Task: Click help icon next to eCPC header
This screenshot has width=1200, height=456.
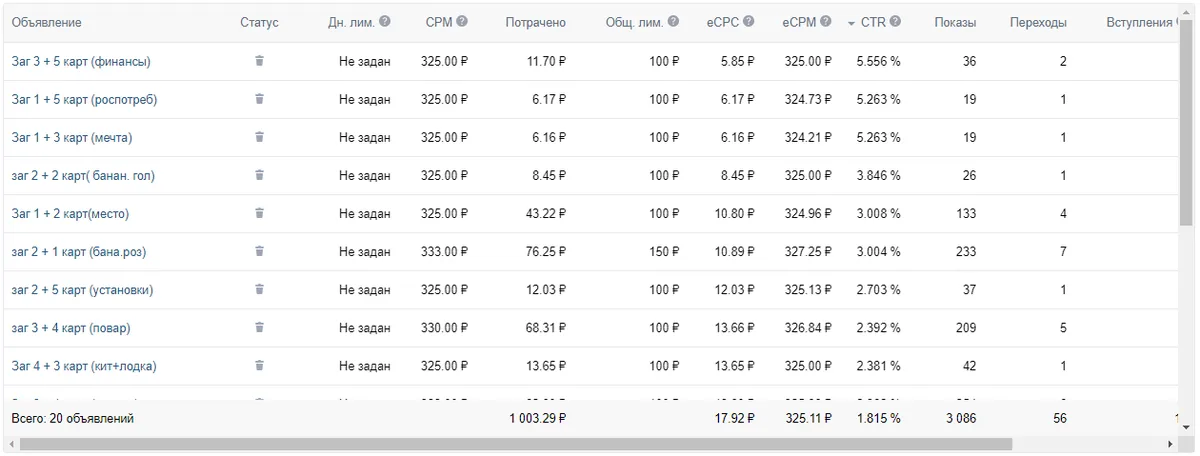Action: coord(748,22)
